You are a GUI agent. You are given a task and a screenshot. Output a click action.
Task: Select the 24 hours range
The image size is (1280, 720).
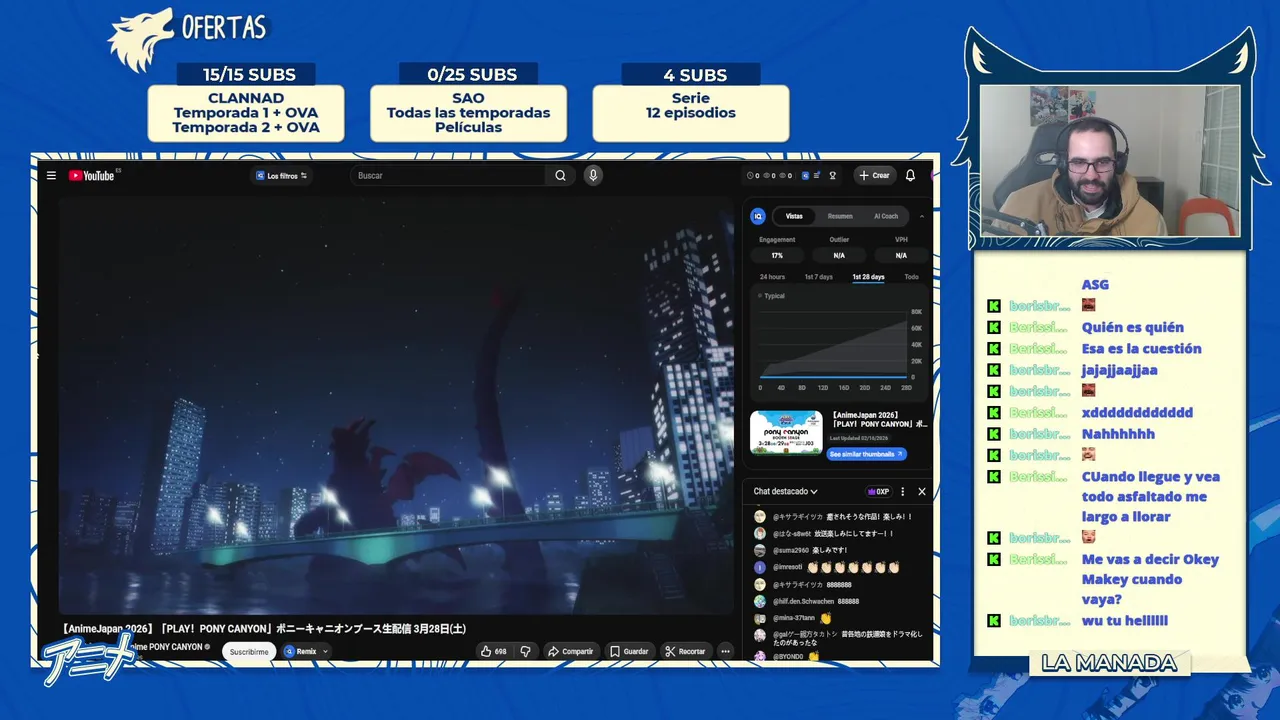coord(772,277)
